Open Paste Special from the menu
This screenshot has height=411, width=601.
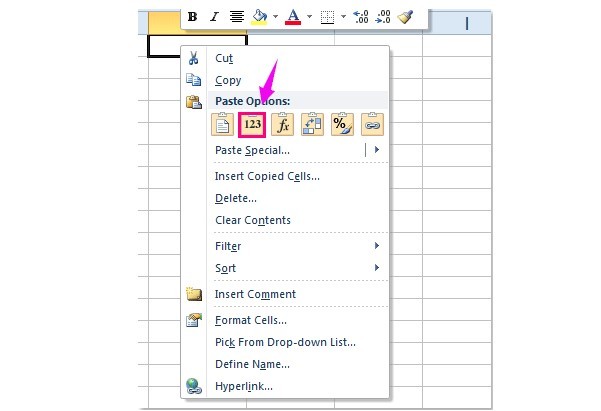(252, 150)
